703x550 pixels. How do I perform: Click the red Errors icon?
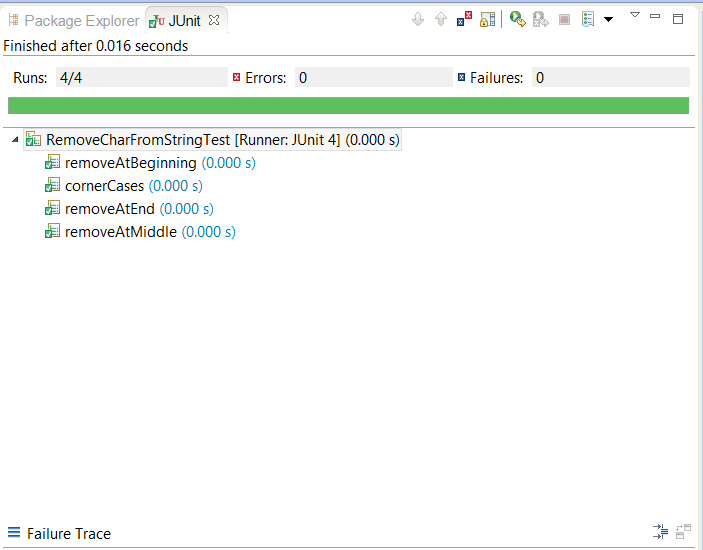click(237, 78)
